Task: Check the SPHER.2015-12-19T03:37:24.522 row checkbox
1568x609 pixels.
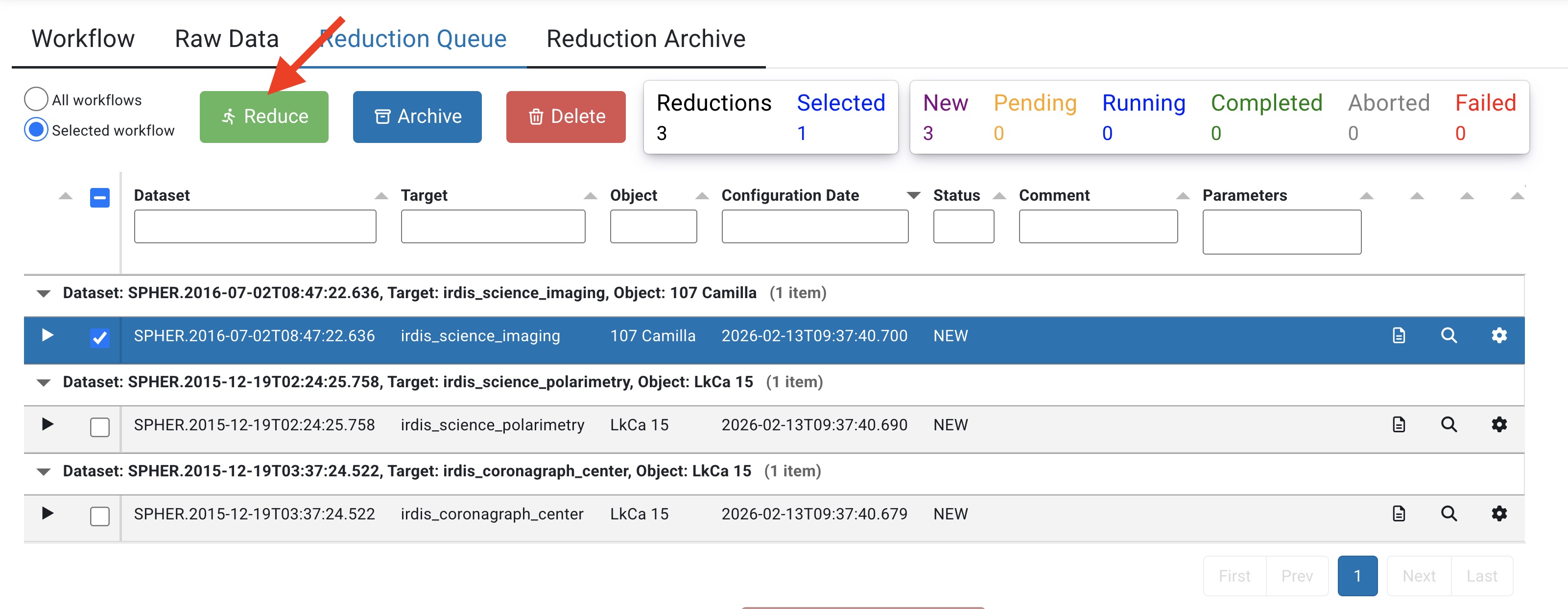Action: (100, 516)
